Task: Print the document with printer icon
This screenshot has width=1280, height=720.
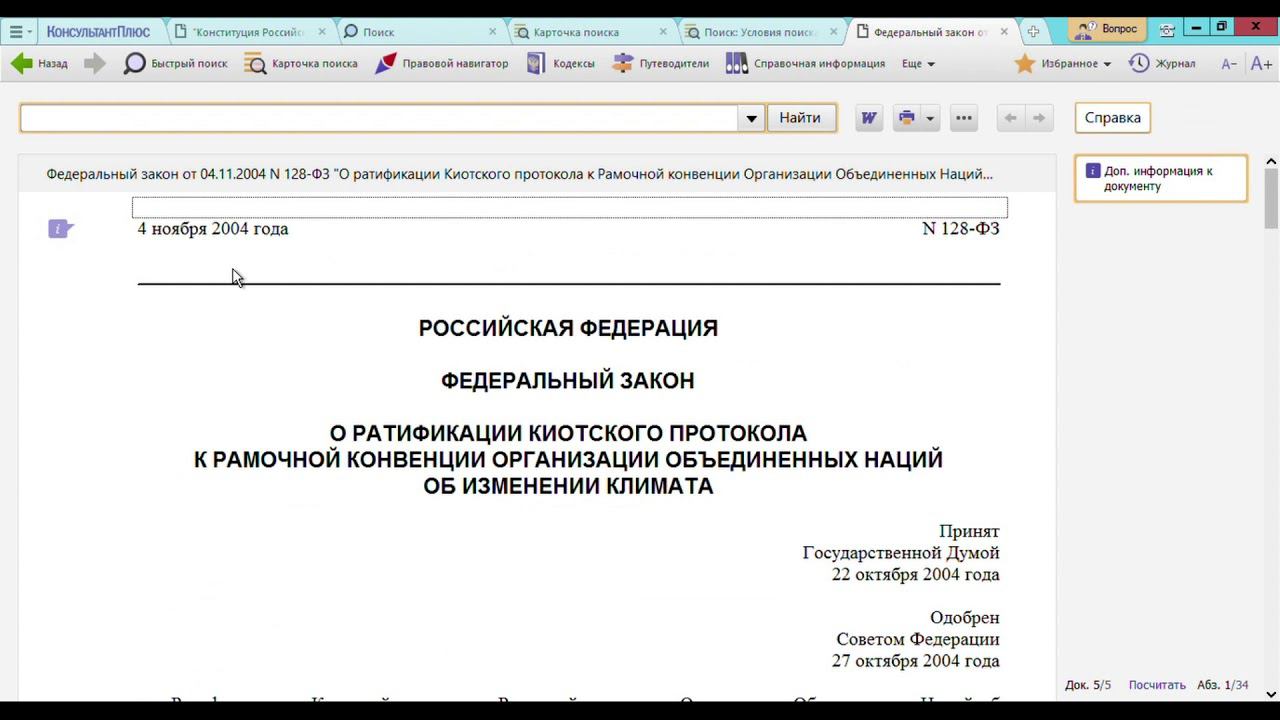Action: (x=906, y=118)
